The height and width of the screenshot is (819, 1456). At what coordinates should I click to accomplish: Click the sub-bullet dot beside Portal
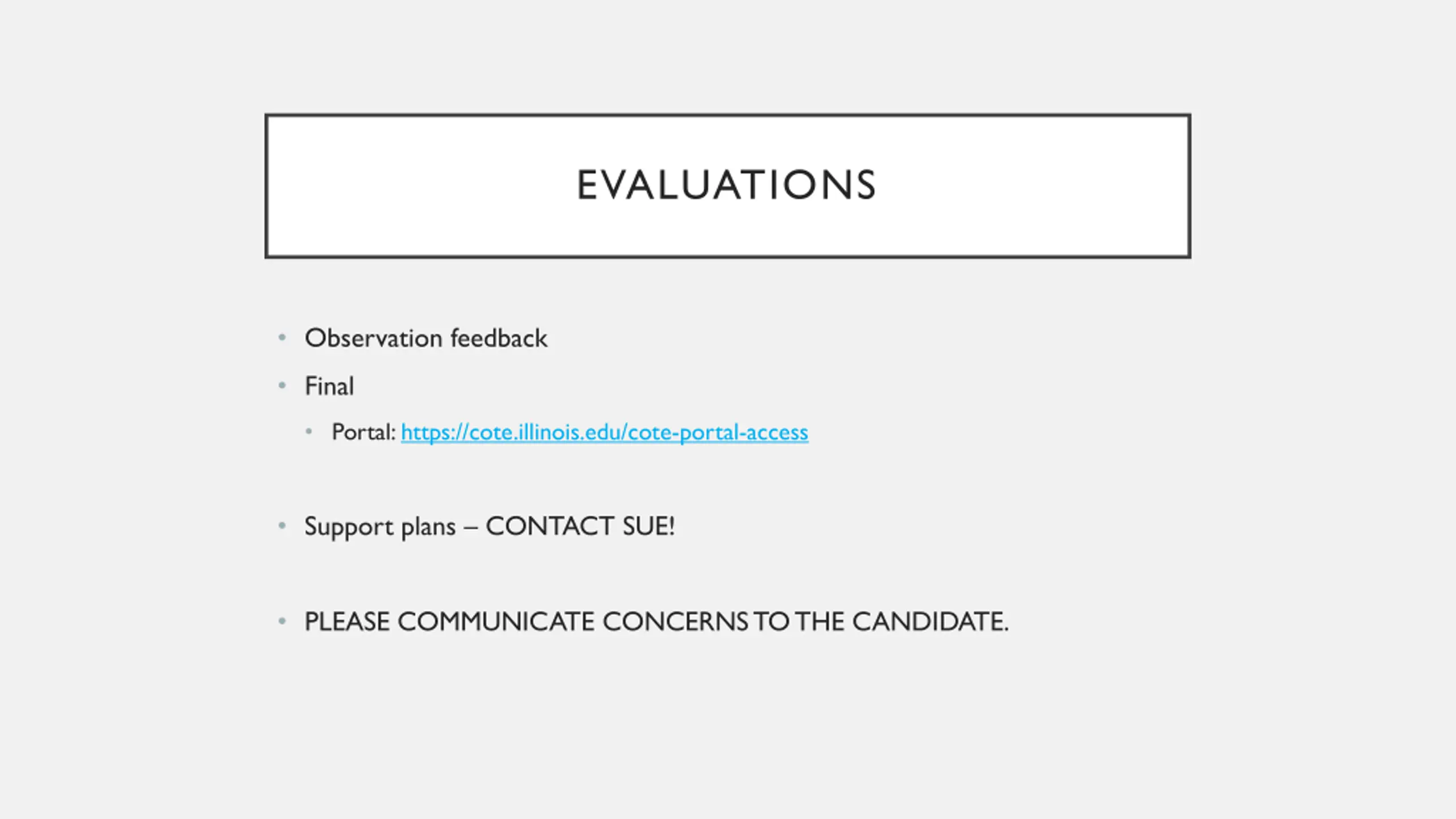click(x=309, y=432)
